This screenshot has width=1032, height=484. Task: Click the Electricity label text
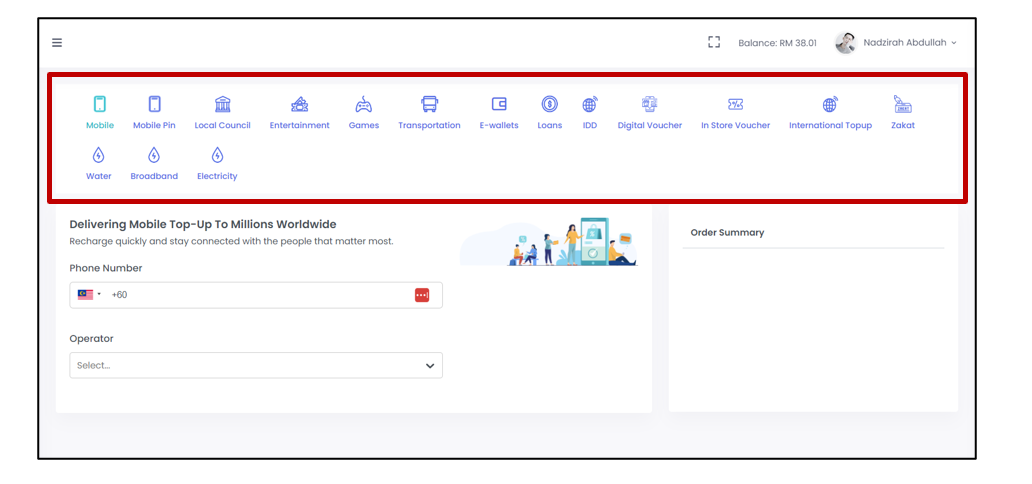coord(217,176)
